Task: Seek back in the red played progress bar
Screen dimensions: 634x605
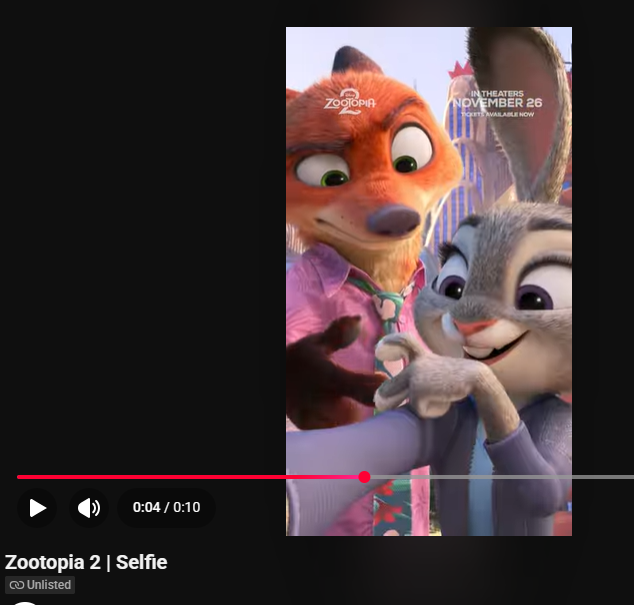Action: (188, 477)
